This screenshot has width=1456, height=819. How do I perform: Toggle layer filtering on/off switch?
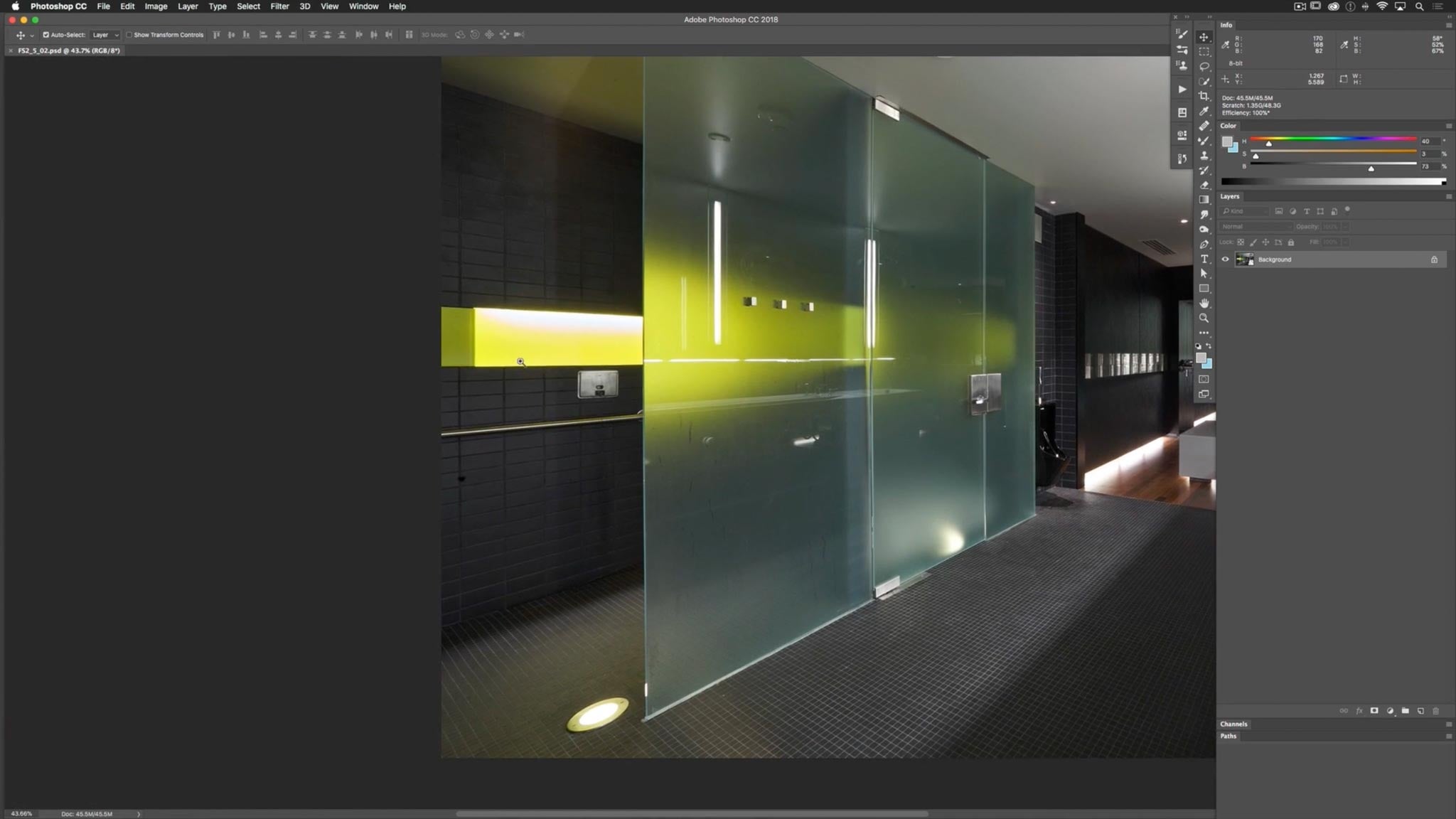pos(1347,210)
